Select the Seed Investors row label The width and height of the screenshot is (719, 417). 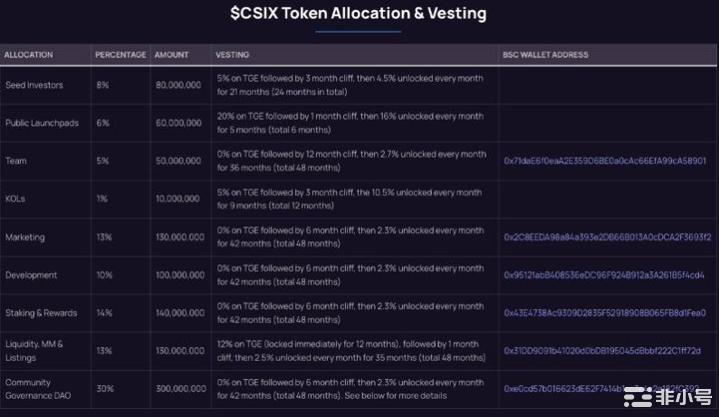click(x=34, y=85)
